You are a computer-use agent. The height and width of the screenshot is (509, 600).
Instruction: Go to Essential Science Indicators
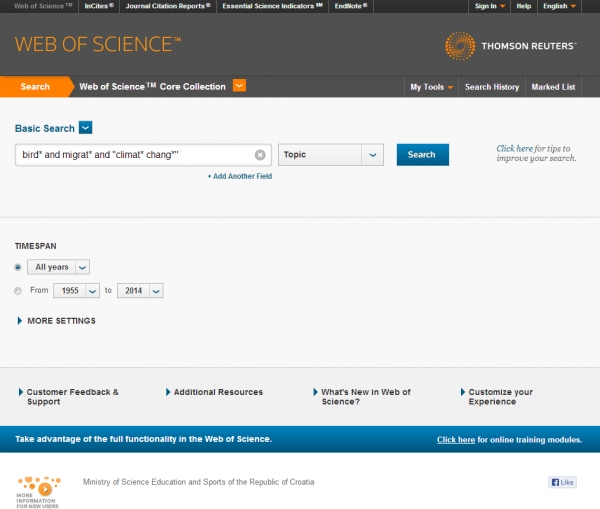coord(272,6)
